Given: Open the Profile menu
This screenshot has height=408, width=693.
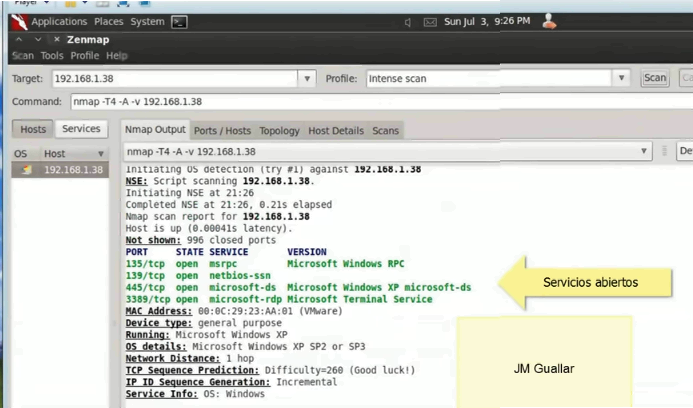Looking at the screenshot, I should tap(85, 56).
